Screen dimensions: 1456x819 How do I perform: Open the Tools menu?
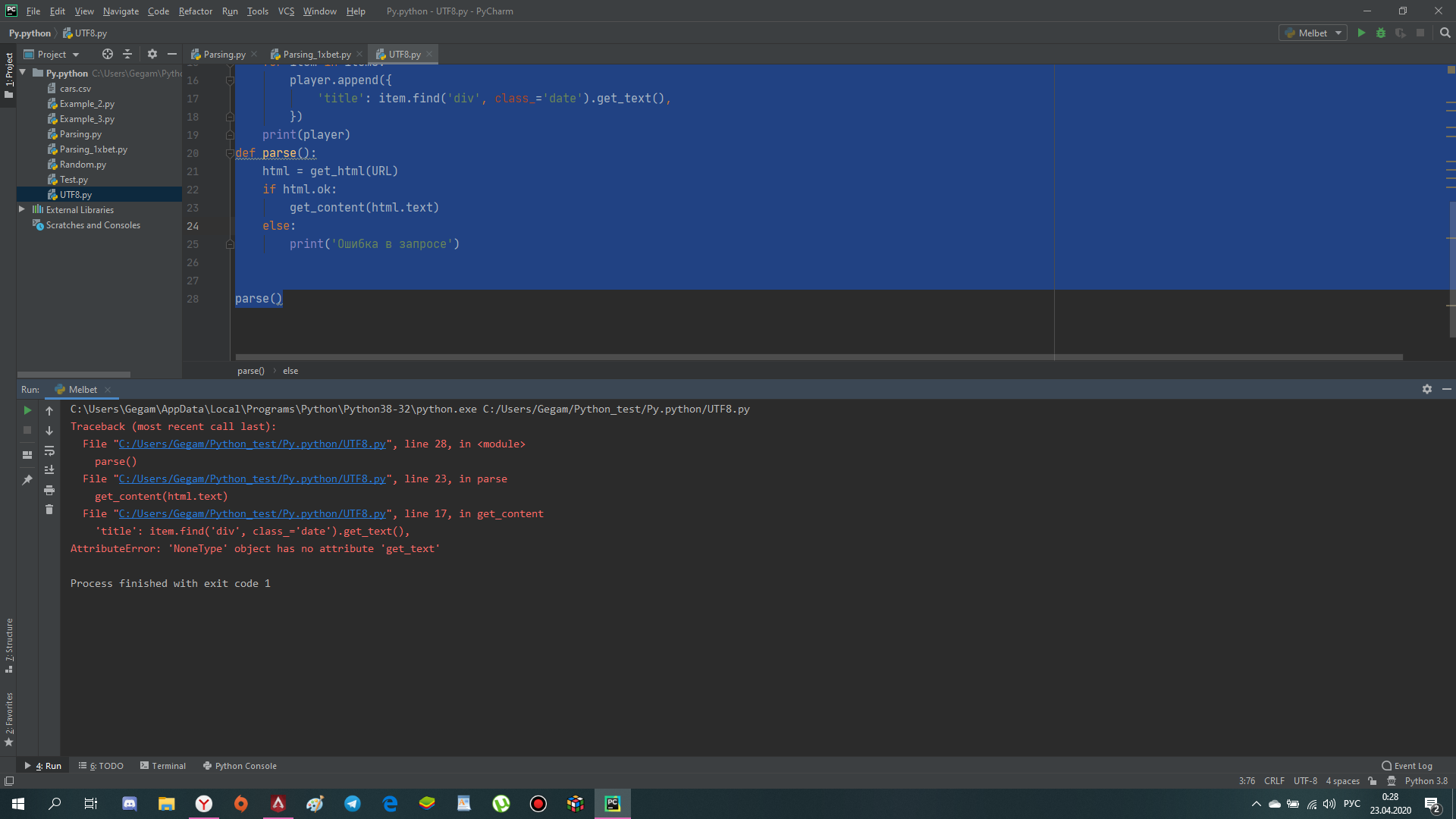point(257,11)
